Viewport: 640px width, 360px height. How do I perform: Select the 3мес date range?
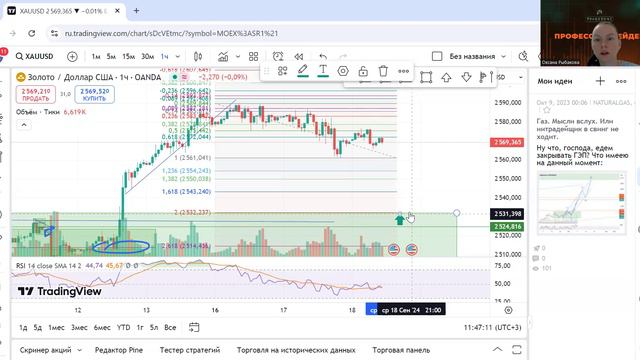point(79,327)
